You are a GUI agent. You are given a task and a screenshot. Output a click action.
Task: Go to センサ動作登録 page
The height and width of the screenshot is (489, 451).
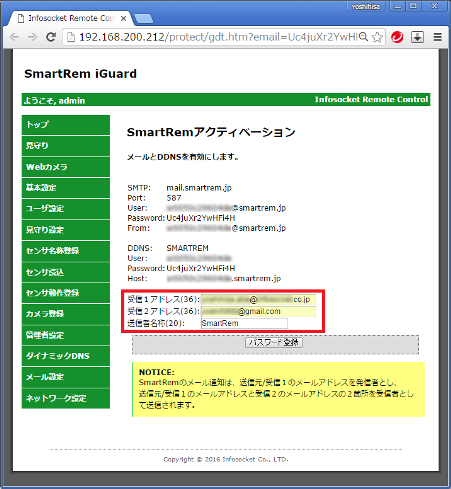(66, 293)
